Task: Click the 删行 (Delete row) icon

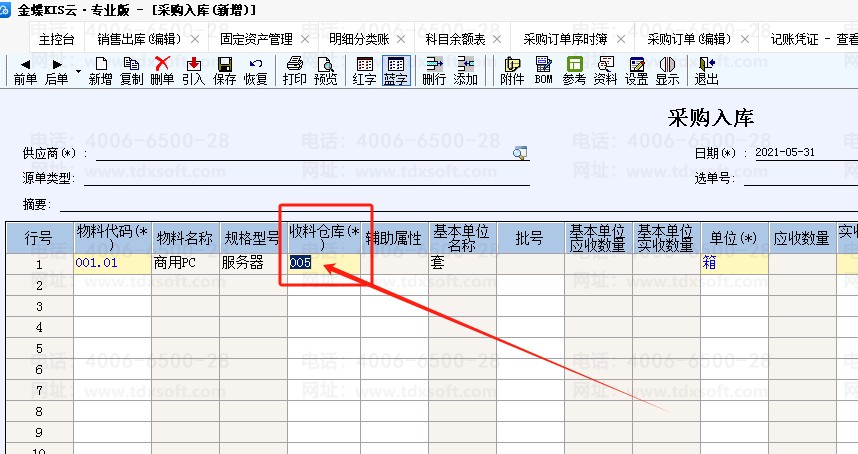Action: pyautogui.click(x=434, y=70)
